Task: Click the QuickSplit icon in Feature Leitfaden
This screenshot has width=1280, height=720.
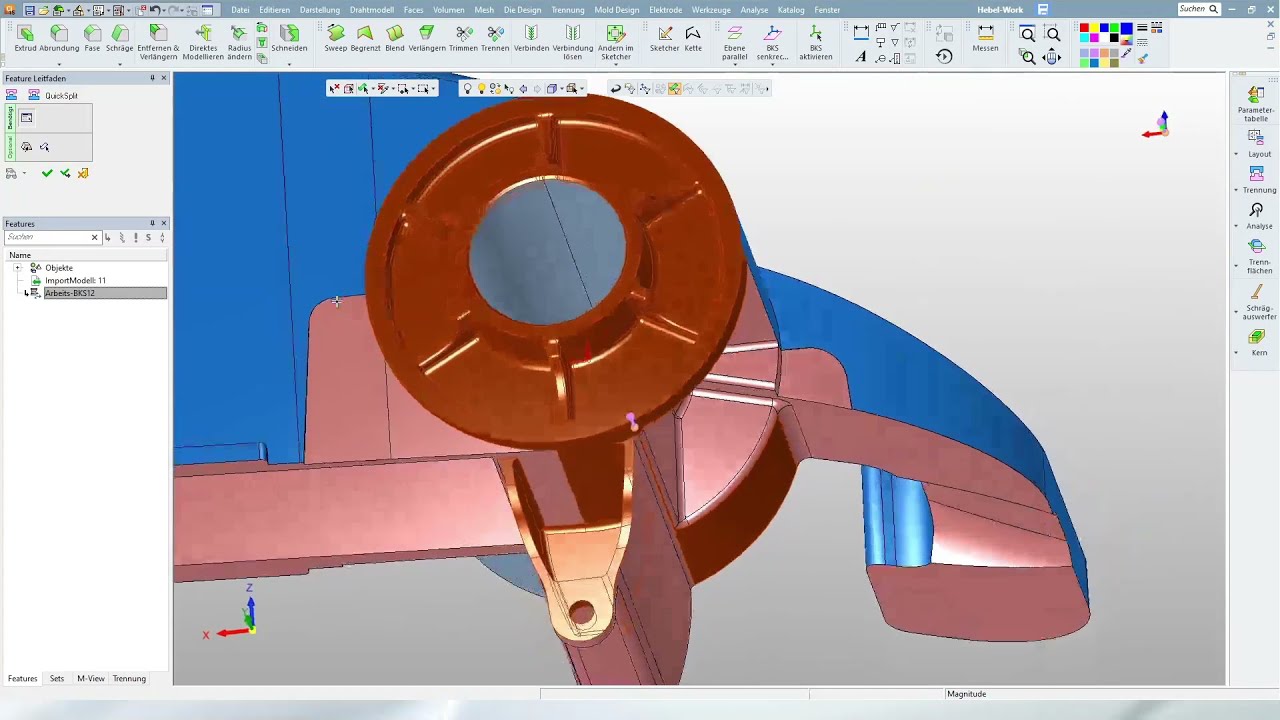Action: 33,95
